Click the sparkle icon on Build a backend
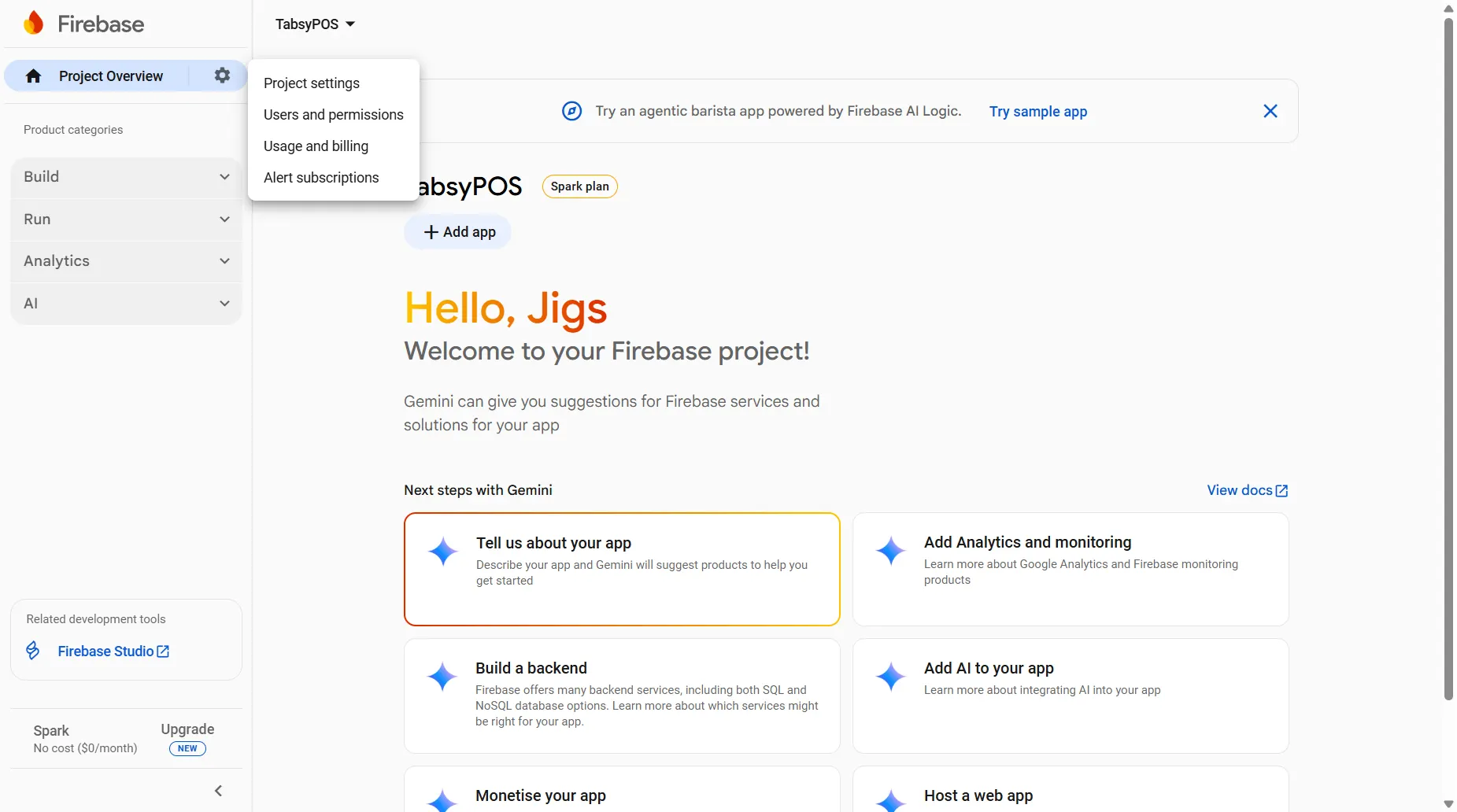1457x812 pixels. (442, 677)
